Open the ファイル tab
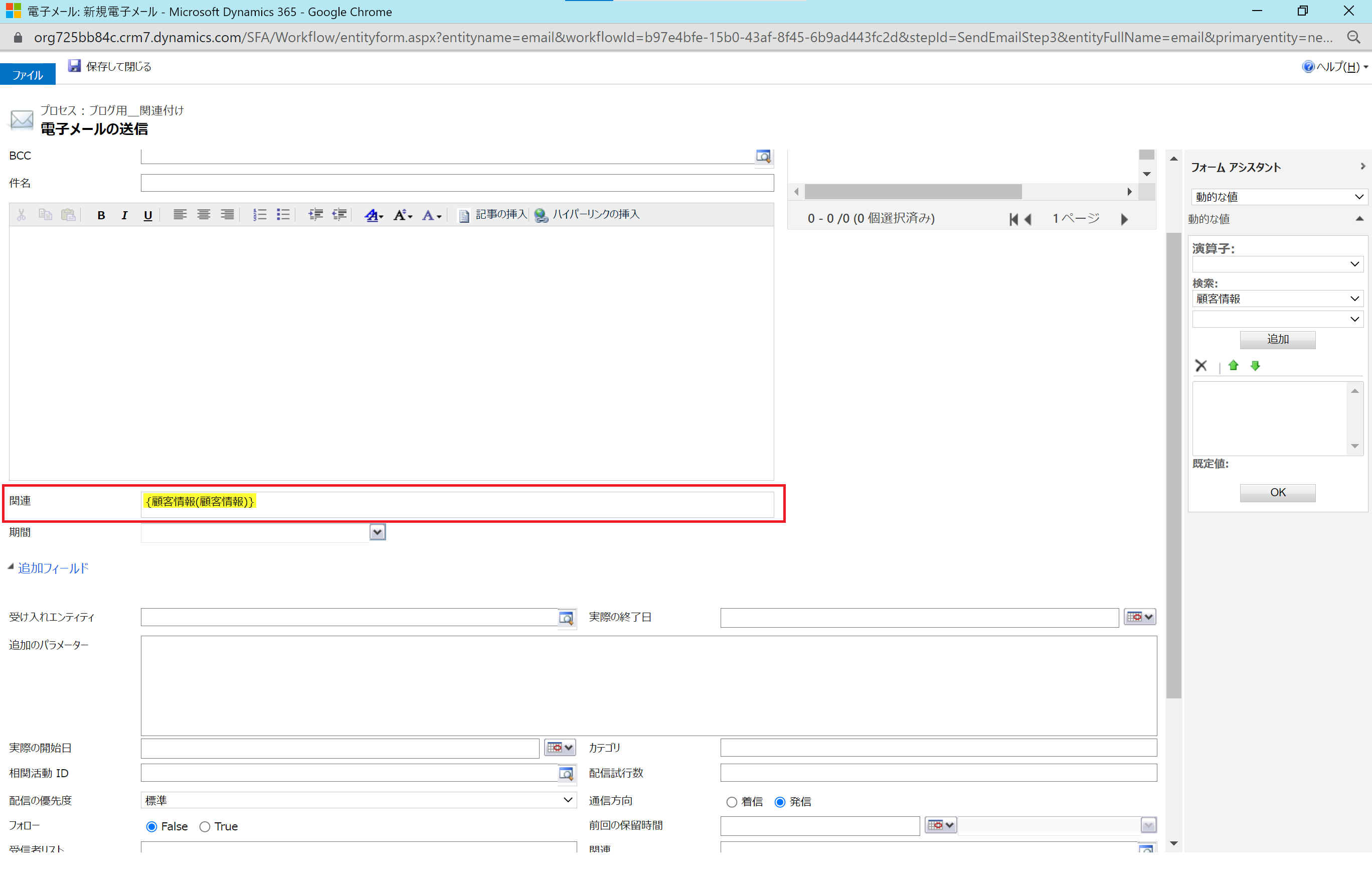Viewport: 1372px width, 870px height. 28,75
